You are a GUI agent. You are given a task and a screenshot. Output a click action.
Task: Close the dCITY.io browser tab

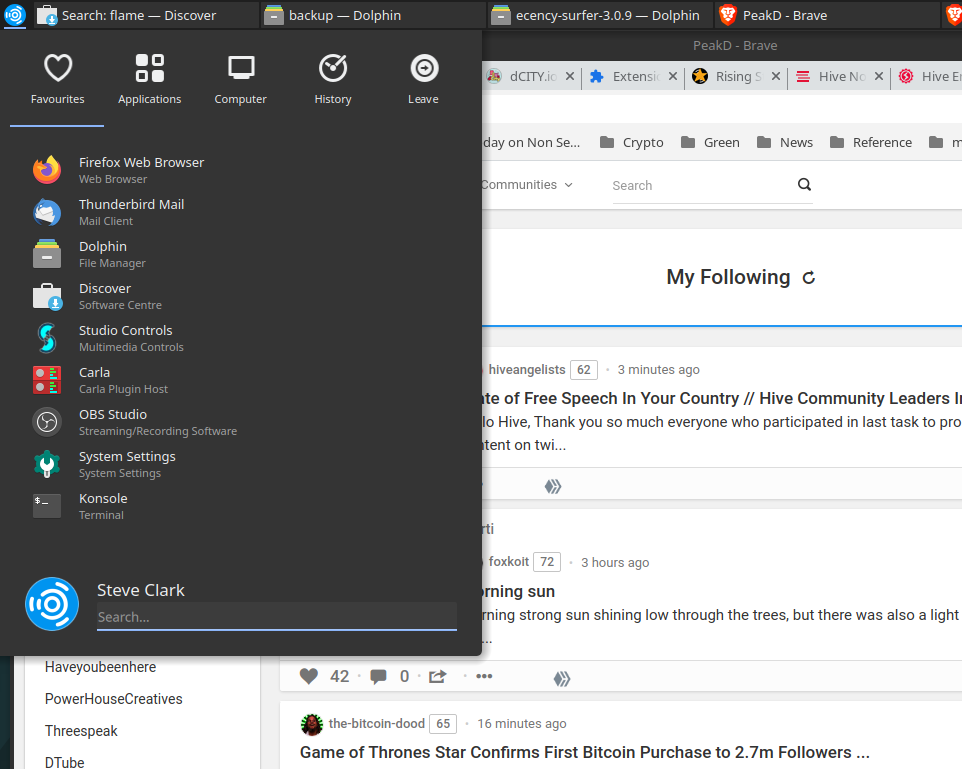point(570,76)
